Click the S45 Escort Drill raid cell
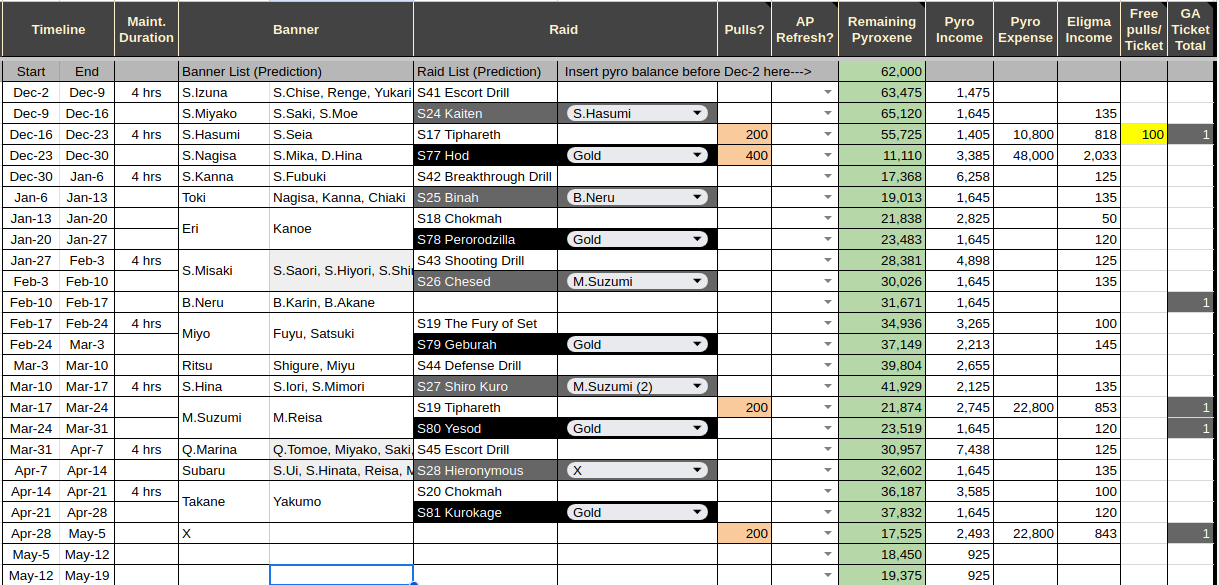 pos(485,449)
